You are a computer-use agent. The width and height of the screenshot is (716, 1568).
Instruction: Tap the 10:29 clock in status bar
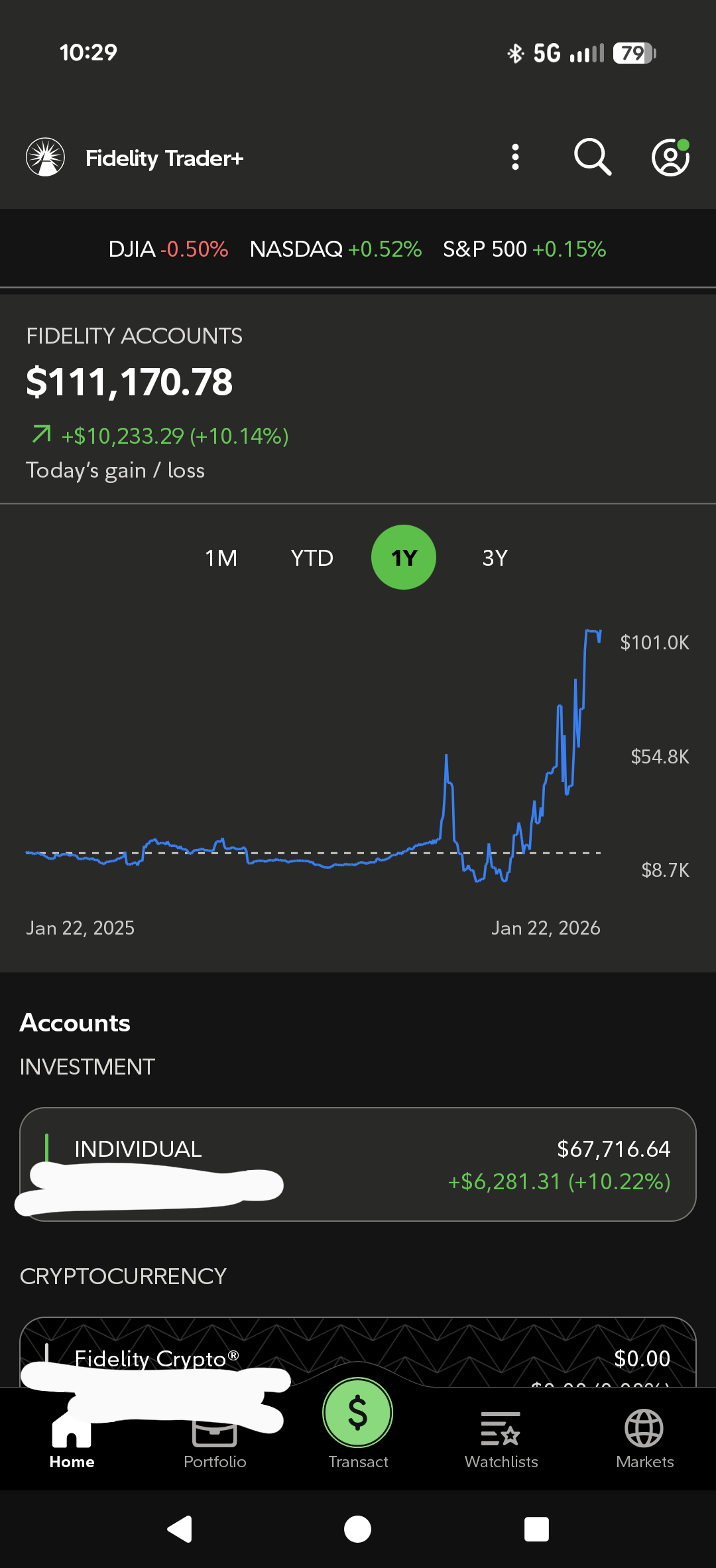[x=88, y=52]
